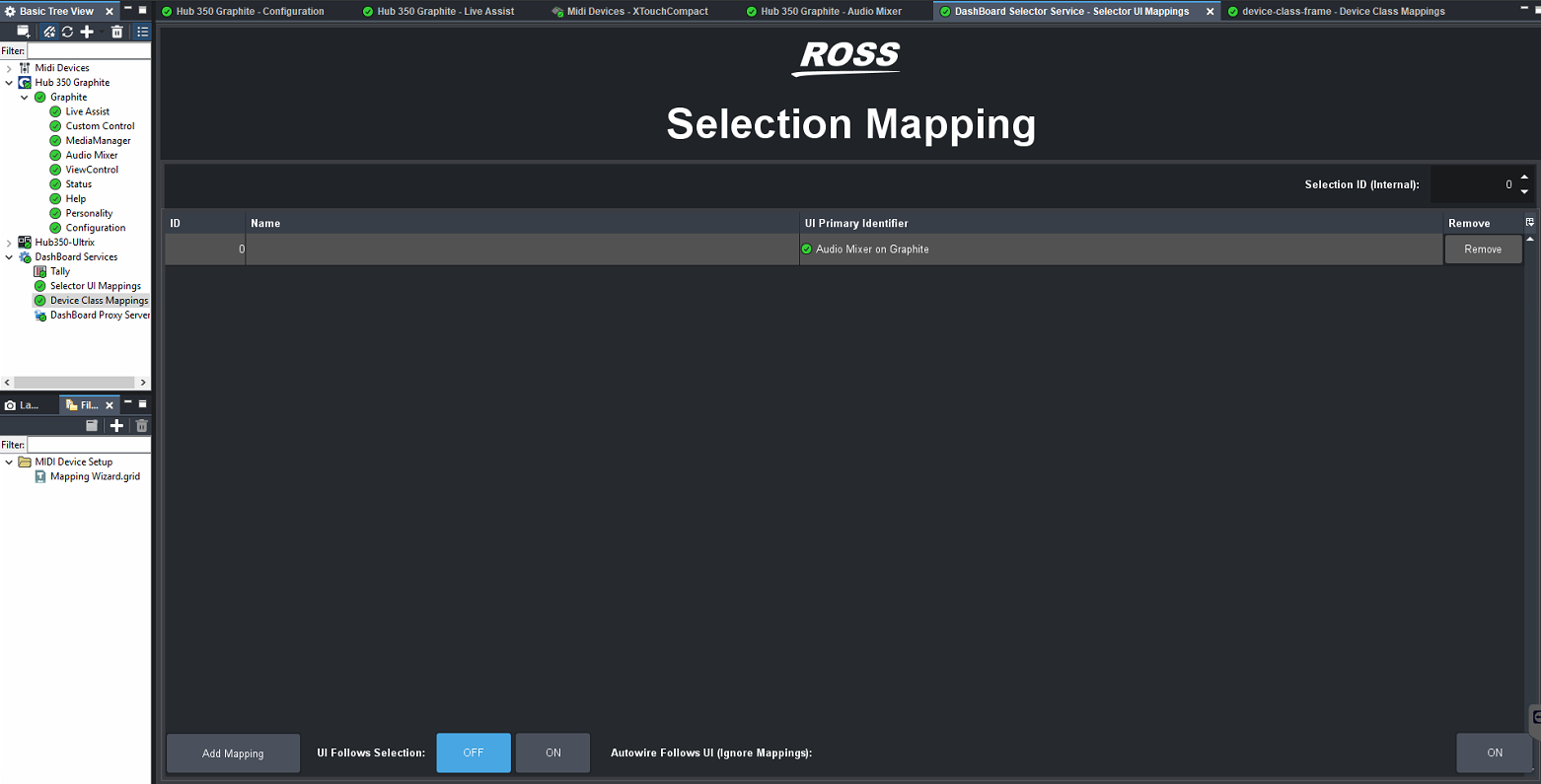Open Audio Mixer from the tree

tap(92, 155)
